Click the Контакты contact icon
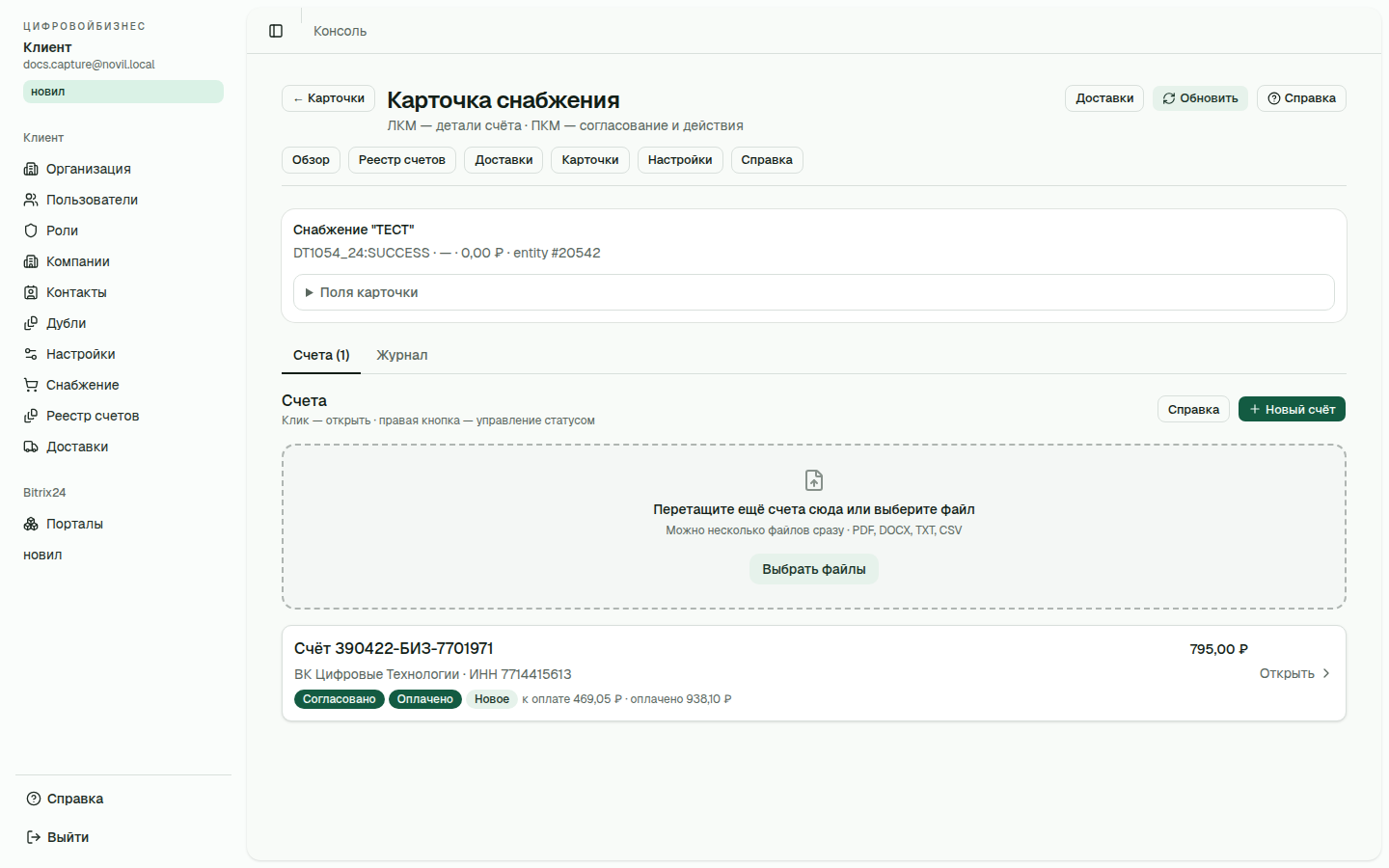The height and width of the screenshot is (868, 1389). [x=31, y=292]
